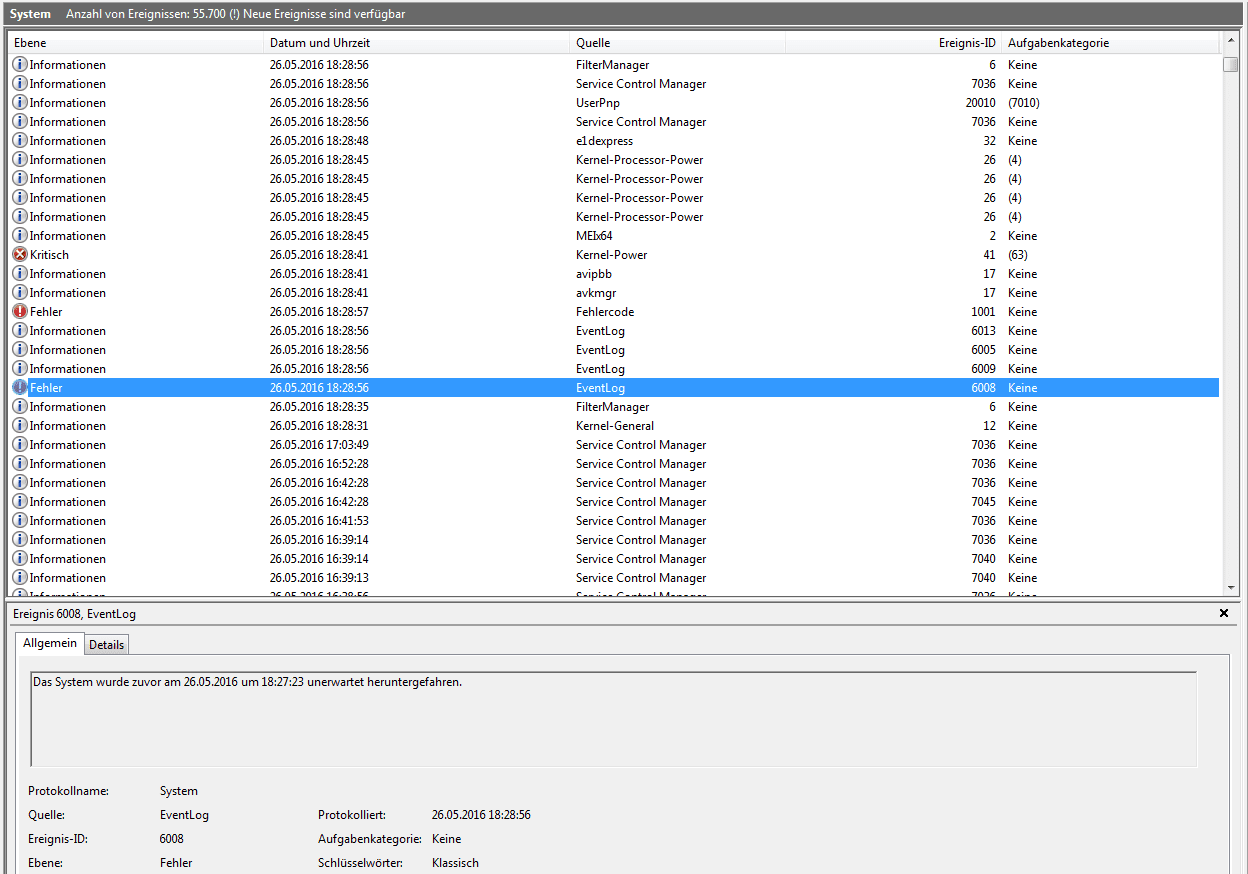Screen dimensions: 1248x874
Task: Click the date 26.05.2016 16:52:28
Action: tap(319, 464)
